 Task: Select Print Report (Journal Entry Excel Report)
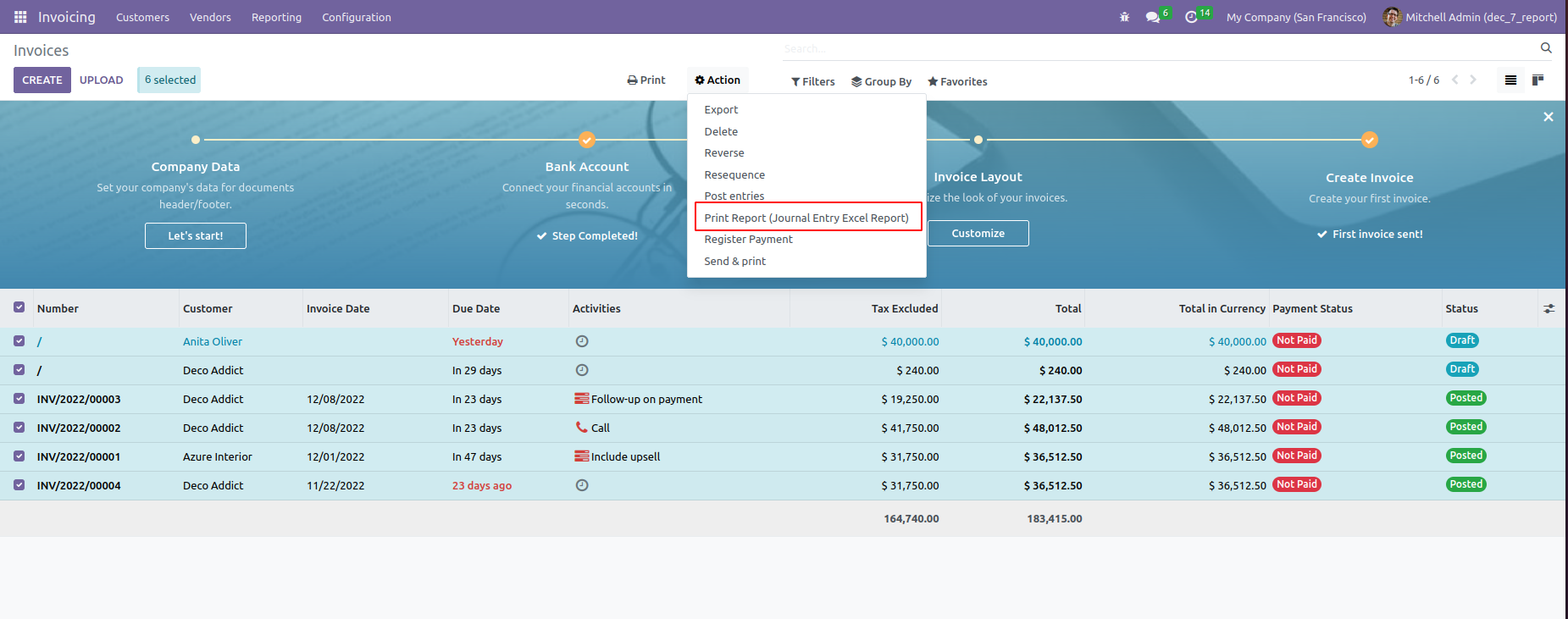tap(806, 218)
